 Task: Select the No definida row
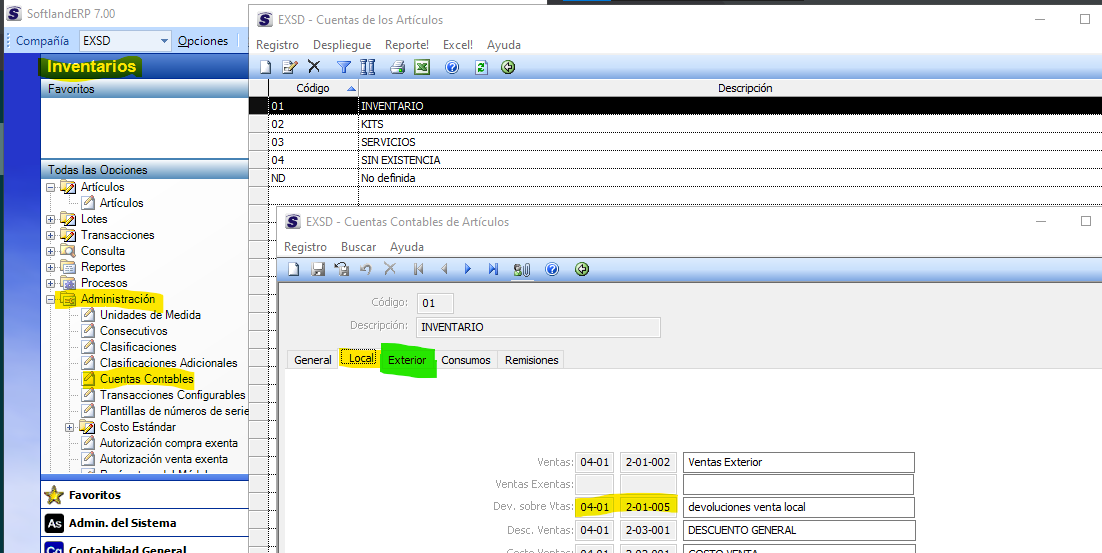(x=675, y=178)
